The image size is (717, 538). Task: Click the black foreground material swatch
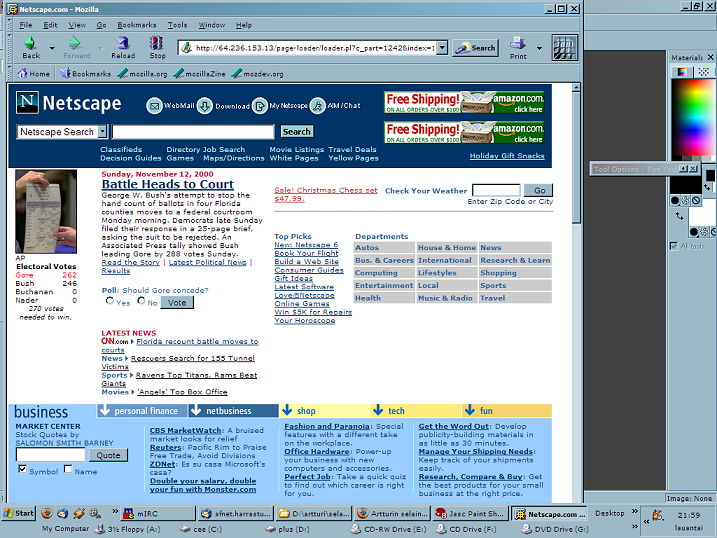coord(685,184)
